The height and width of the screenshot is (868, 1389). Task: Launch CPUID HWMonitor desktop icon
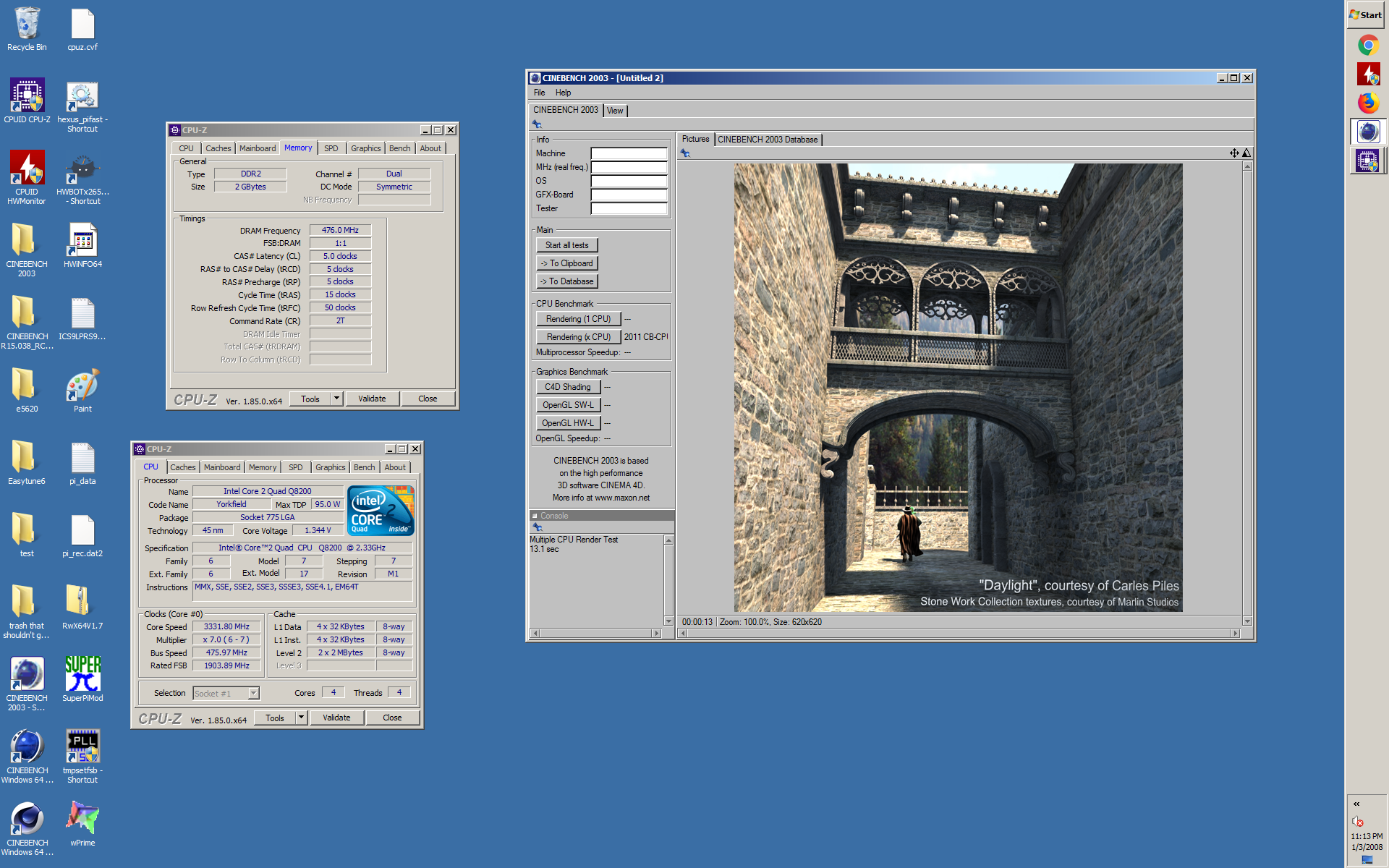point(27,178)
